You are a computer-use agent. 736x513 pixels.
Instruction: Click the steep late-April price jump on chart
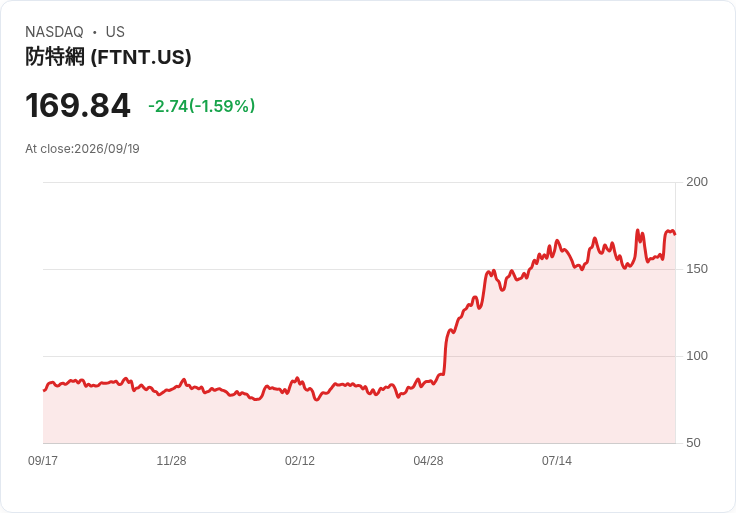(x=445, y=352)
